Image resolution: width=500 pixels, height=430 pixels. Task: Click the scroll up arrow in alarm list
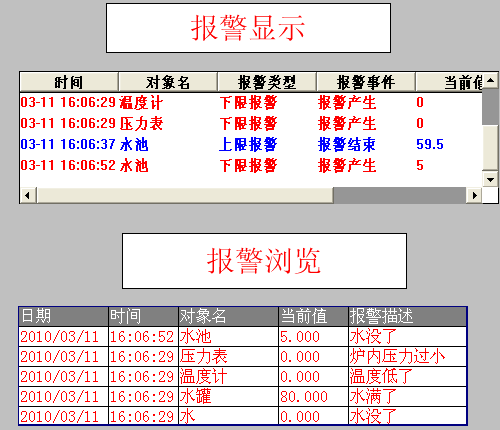490,80
